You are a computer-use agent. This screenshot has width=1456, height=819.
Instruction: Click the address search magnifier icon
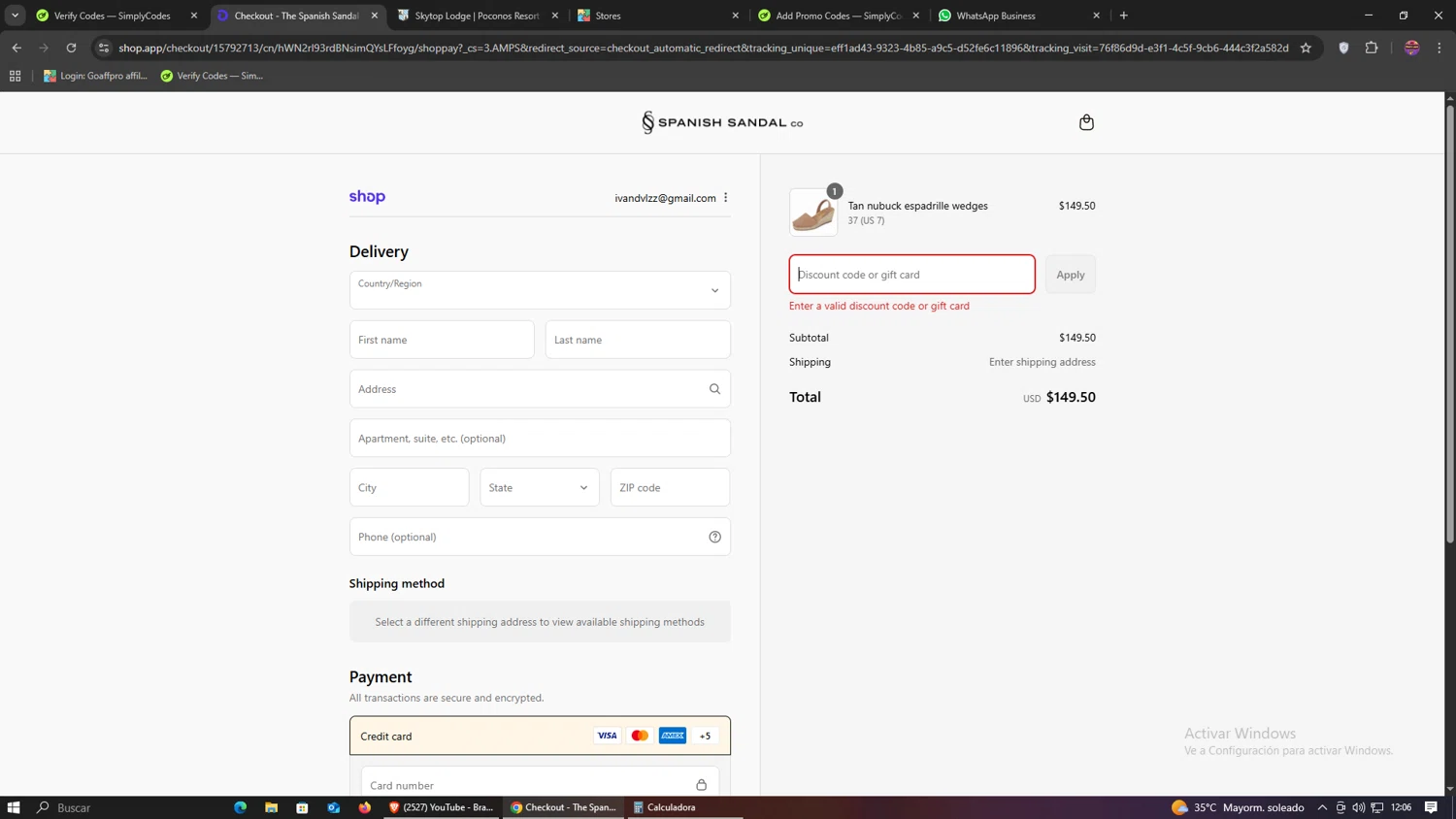(714, 389)
